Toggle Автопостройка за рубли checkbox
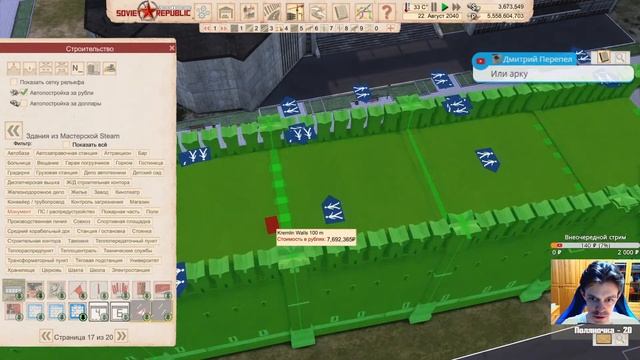This screenshot has width=640, height=360. pyautogui.click(x=24, y=93)
